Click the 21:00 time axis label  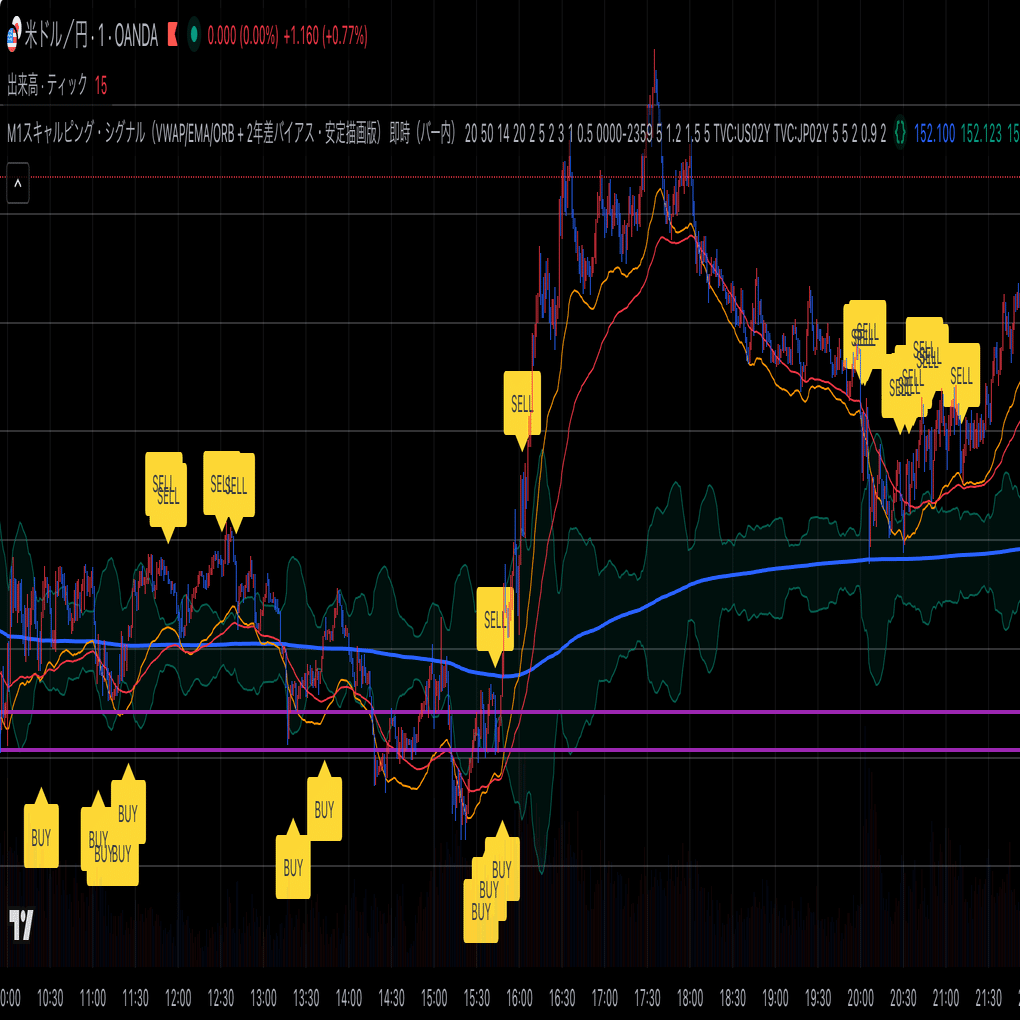(945, 997)
